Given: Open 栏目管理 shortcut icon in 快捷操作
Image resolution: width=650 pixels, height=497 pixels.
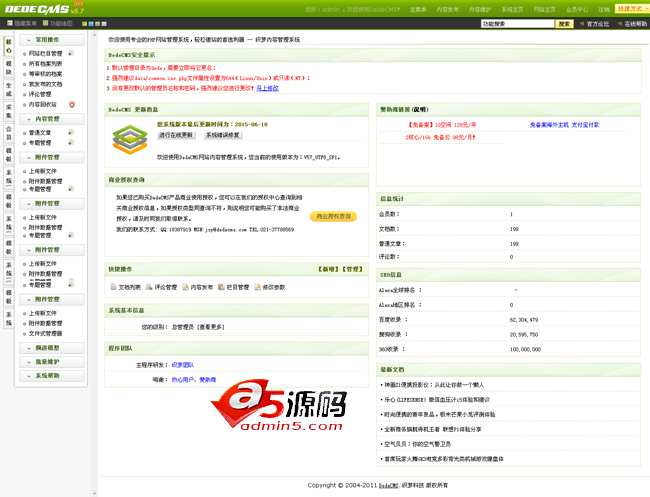Looking at the screenshot, I should 221,287.
